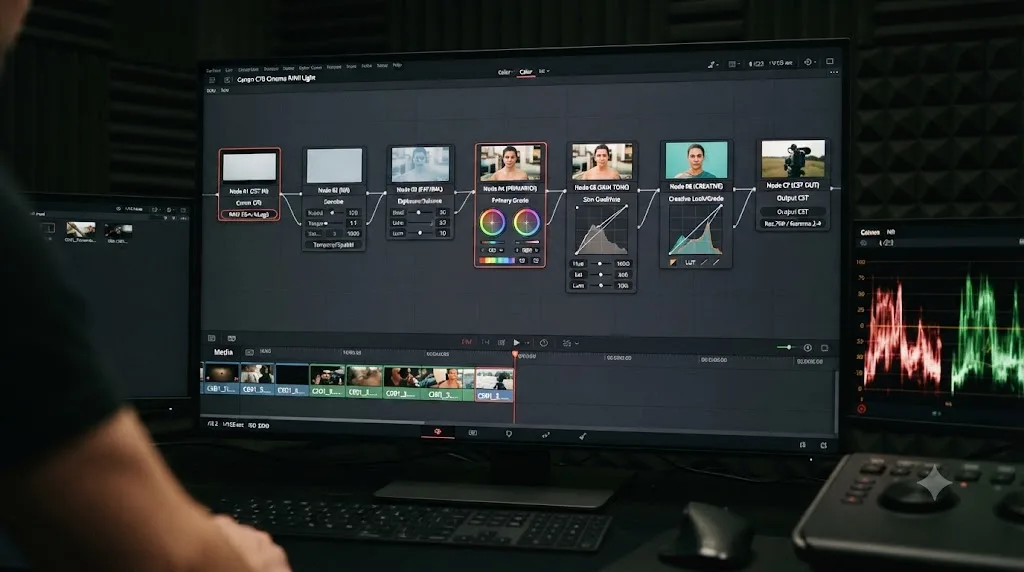1024x572 pixels.
Task: Click the second icon in the timeline toolbar
Action: 231,338
